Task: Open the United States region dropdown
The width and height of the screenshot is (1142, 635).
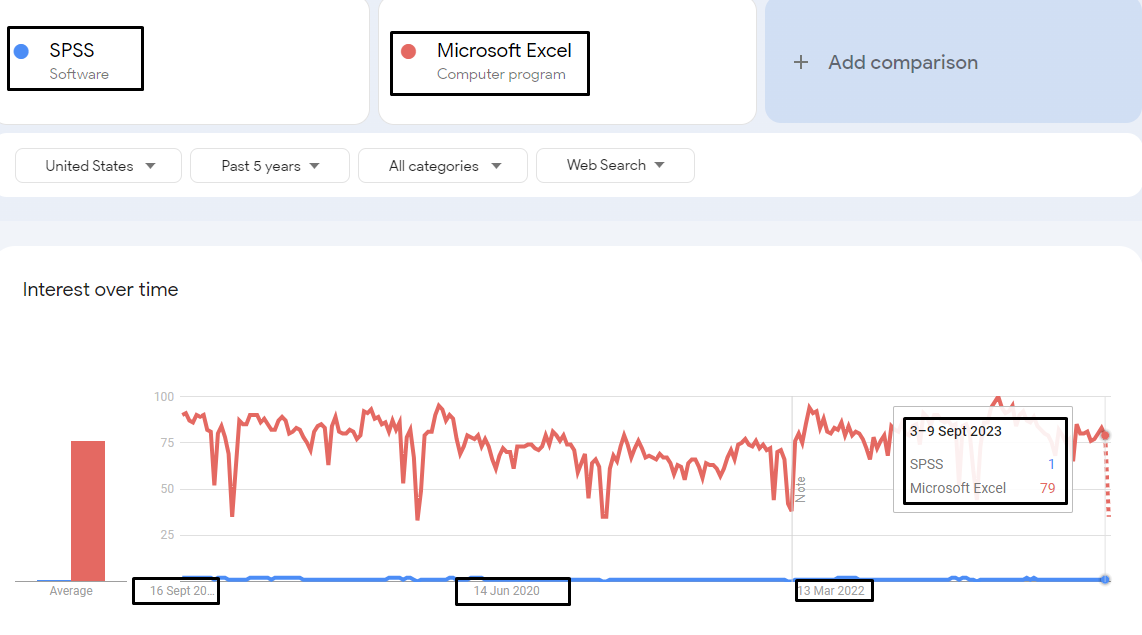Action: tap(98, 166)
